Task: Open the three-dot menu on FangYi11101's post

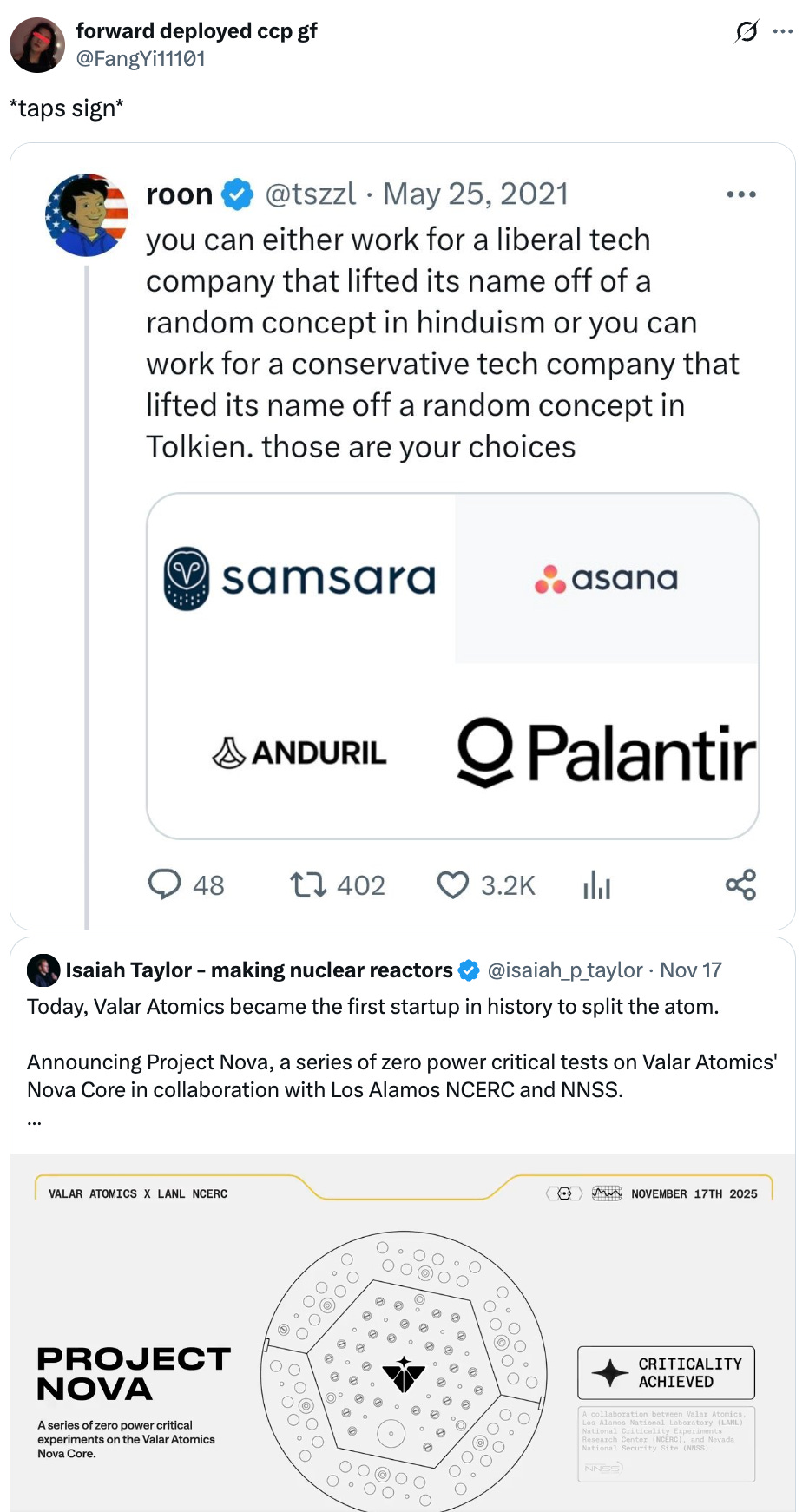Action: click(x=782, y=30)
